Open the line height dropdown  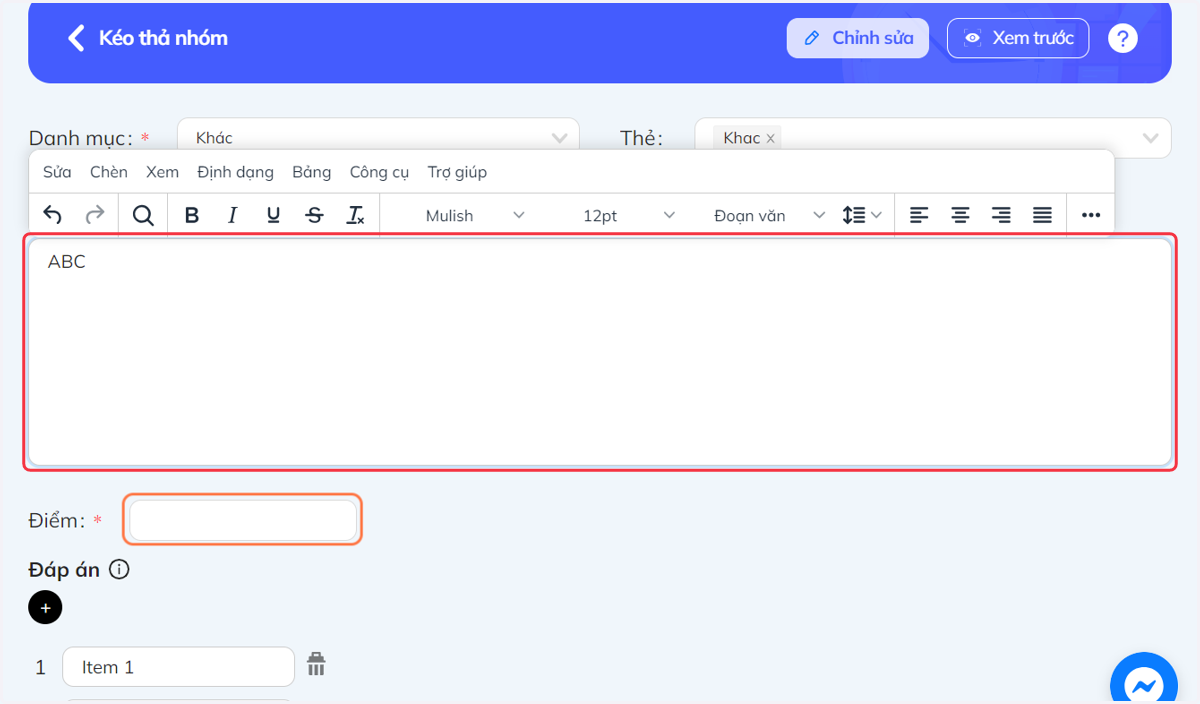tap(862, 215)
